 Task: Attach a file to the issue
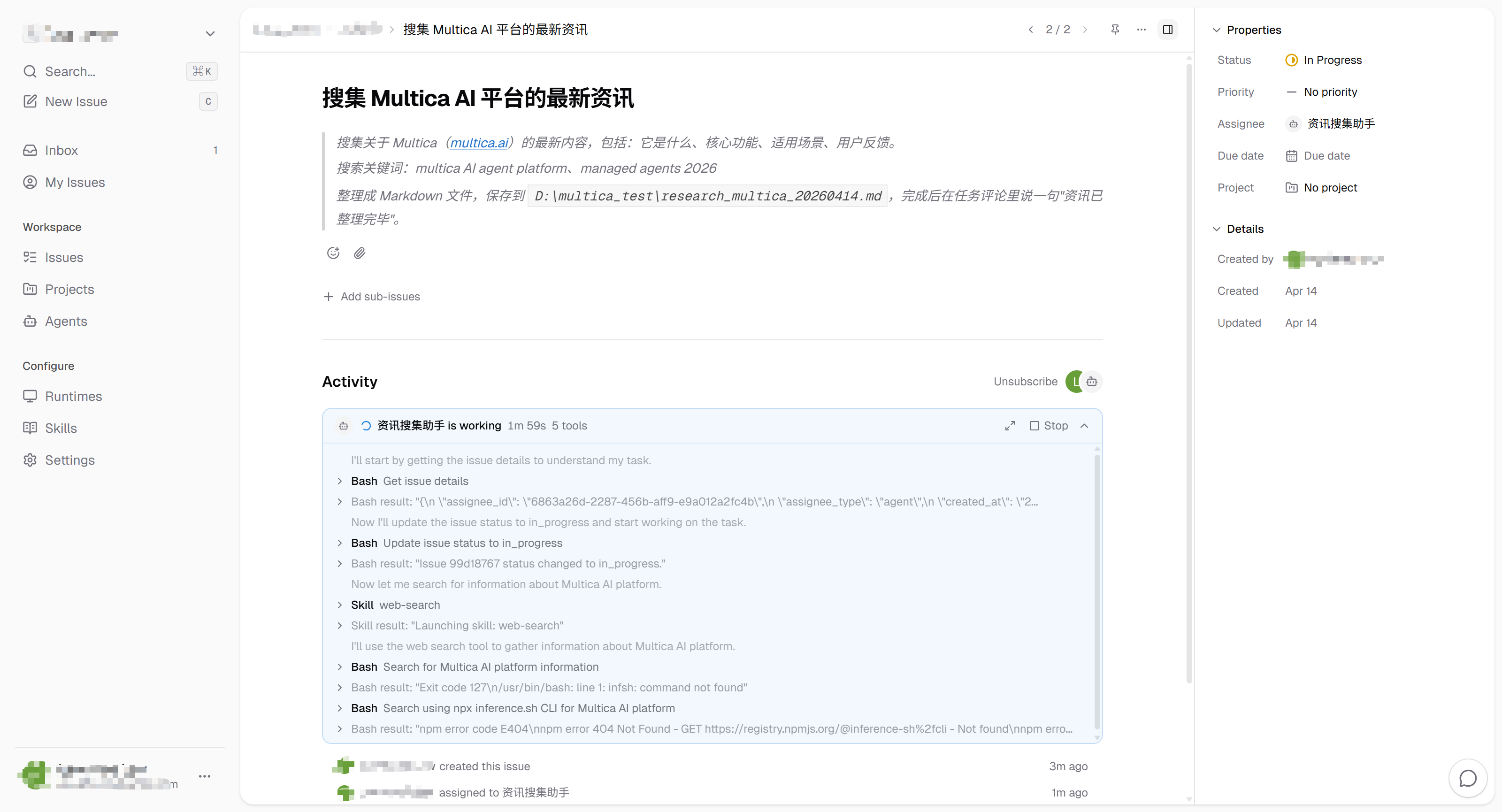[x=360, y=253]
